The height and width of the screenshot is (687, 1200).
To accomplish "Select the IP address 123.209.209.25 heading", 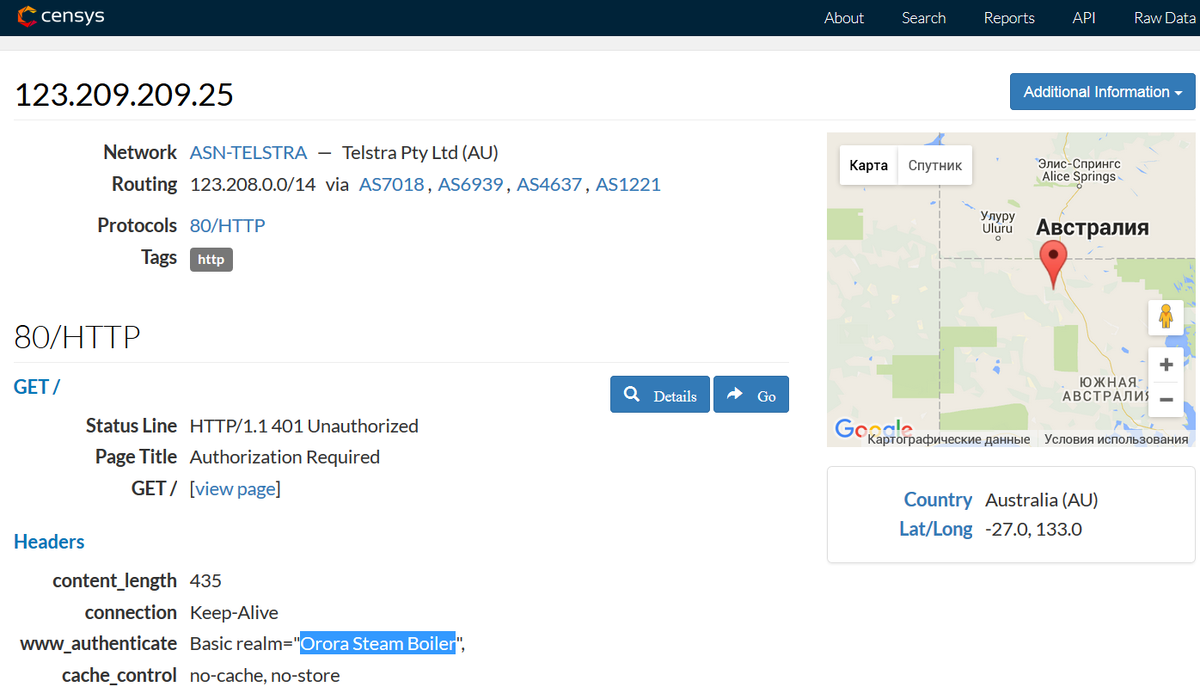I will point(124,95).
